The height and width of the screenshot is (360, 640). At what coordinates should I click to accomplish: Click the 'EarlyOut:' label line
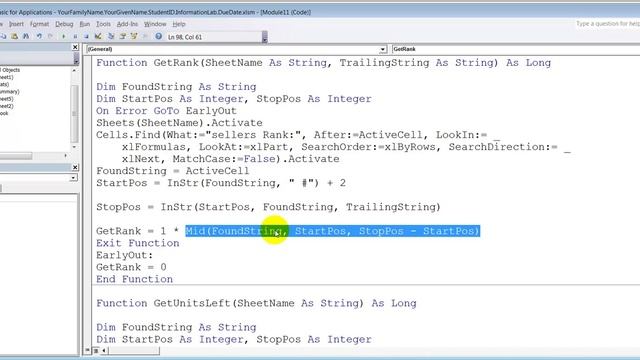[x=124, y=256]
